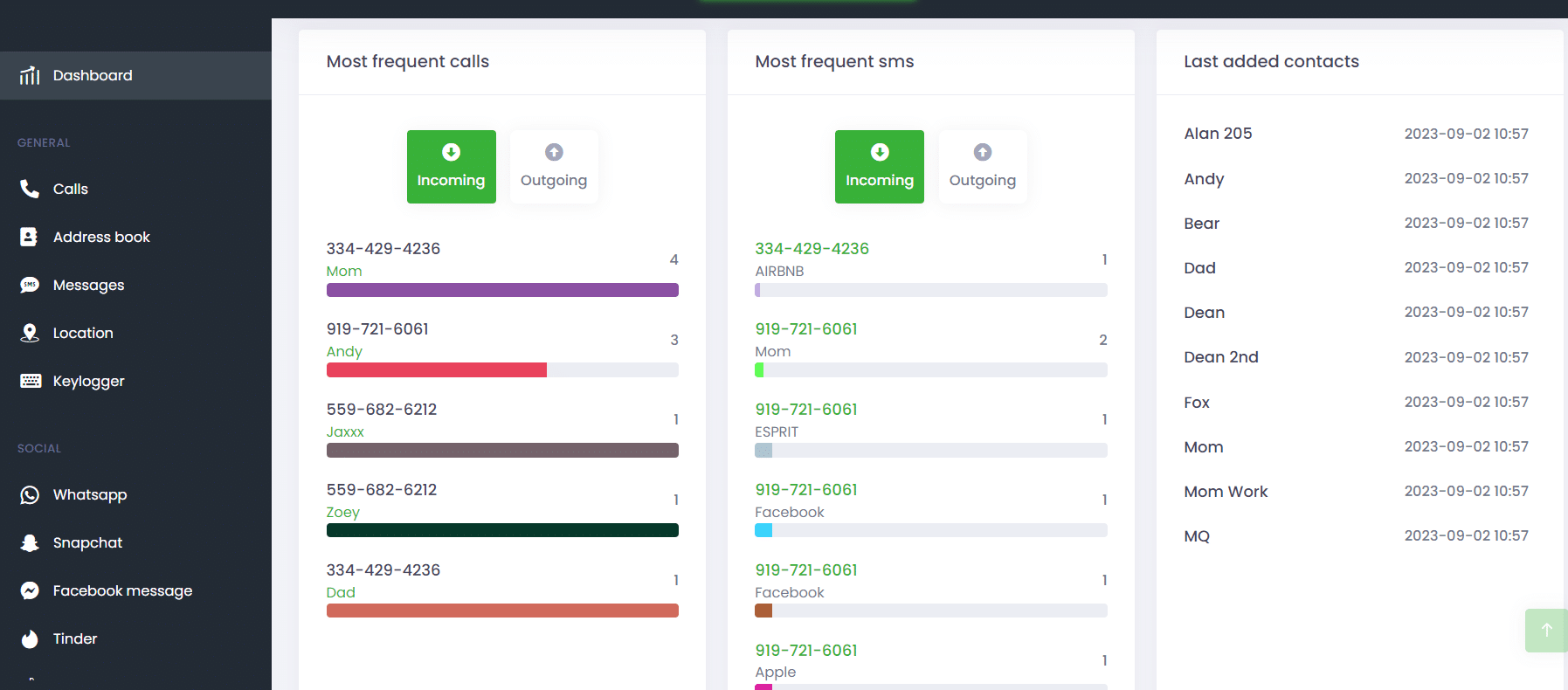This screenshot has width=1568, height=690.
Task: Click the purple call bar for Mom
Action: [x=502, y=290]
